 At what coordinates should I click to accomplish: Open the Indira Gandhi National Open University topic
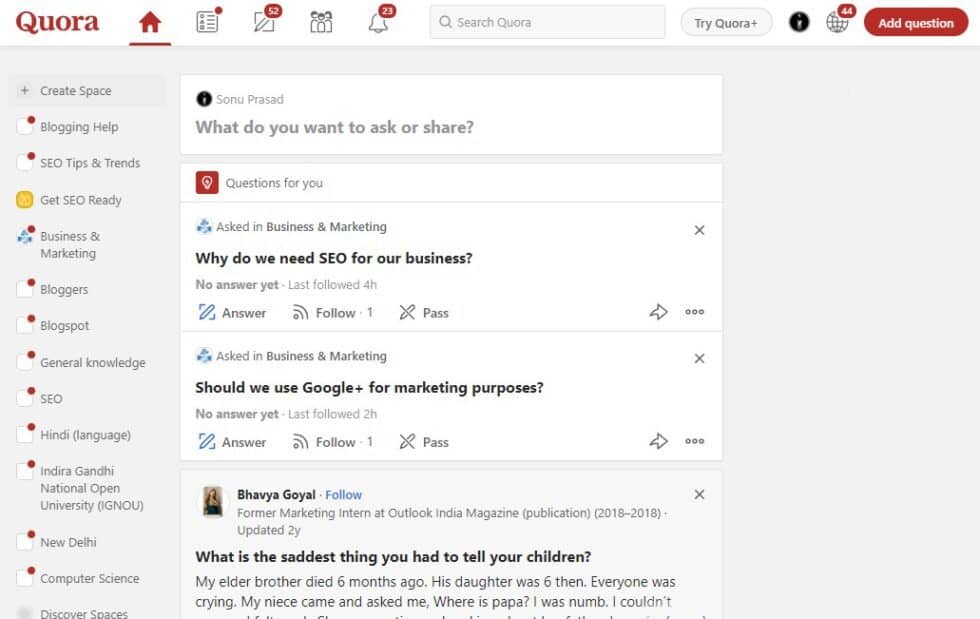pos(92,488)
